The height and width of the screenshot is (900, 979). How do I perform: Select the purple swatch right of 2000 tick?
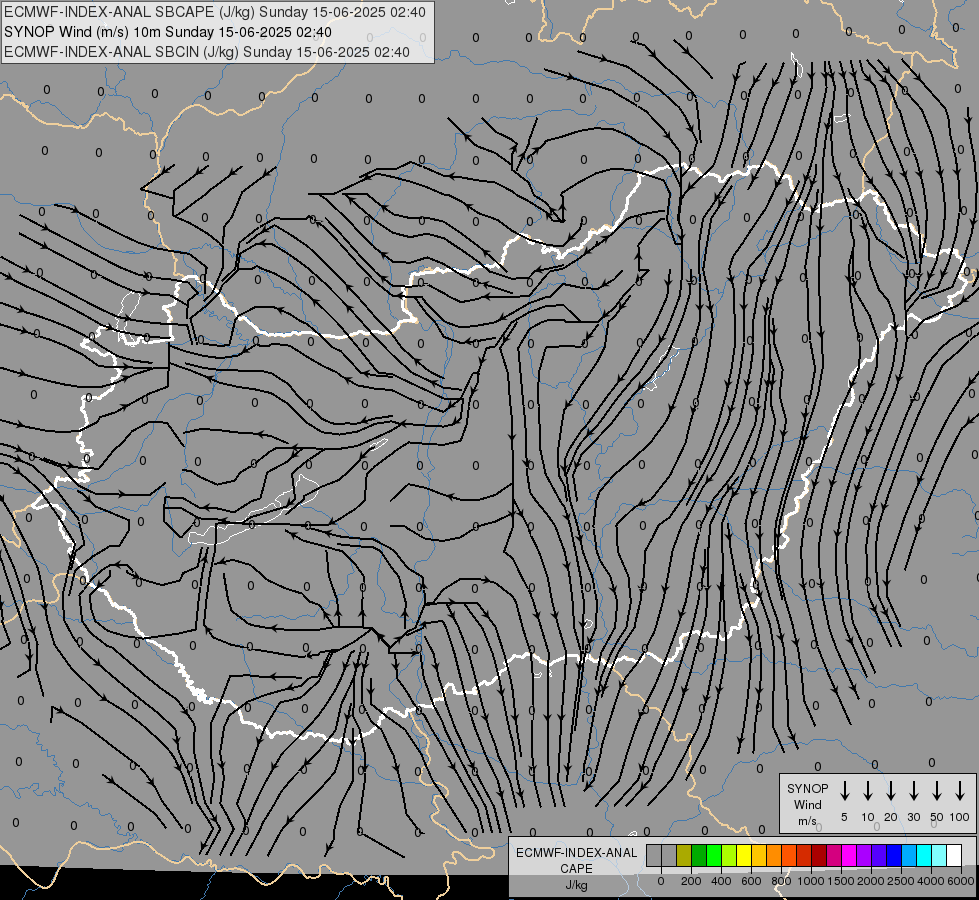click(878, 855)
